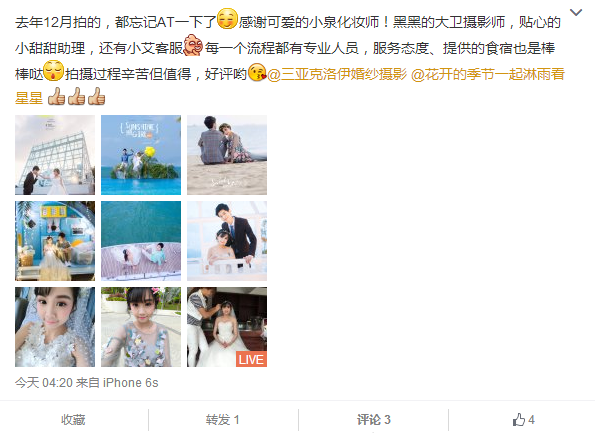
Task: Open the couple in suit portrait thumbnail
Action: click(227, 241)
